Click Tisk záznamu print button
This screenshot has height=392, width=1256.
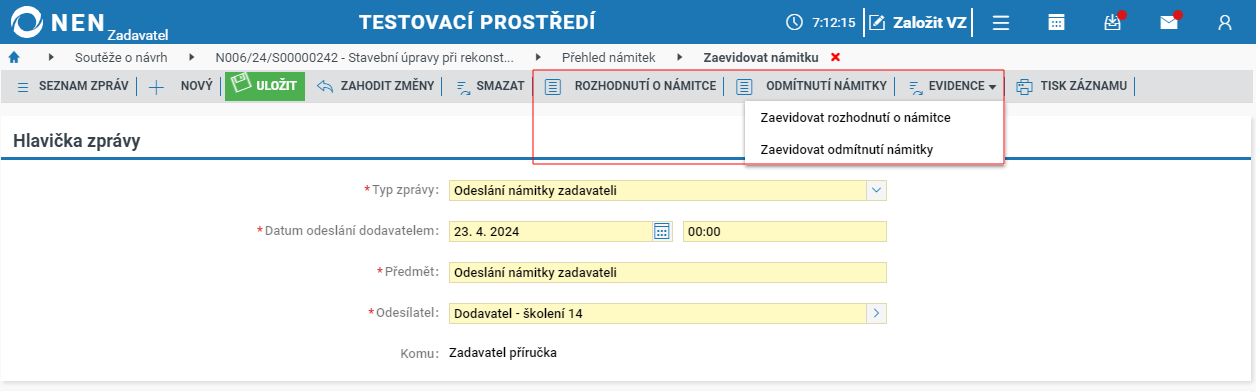coord(1071,86)
